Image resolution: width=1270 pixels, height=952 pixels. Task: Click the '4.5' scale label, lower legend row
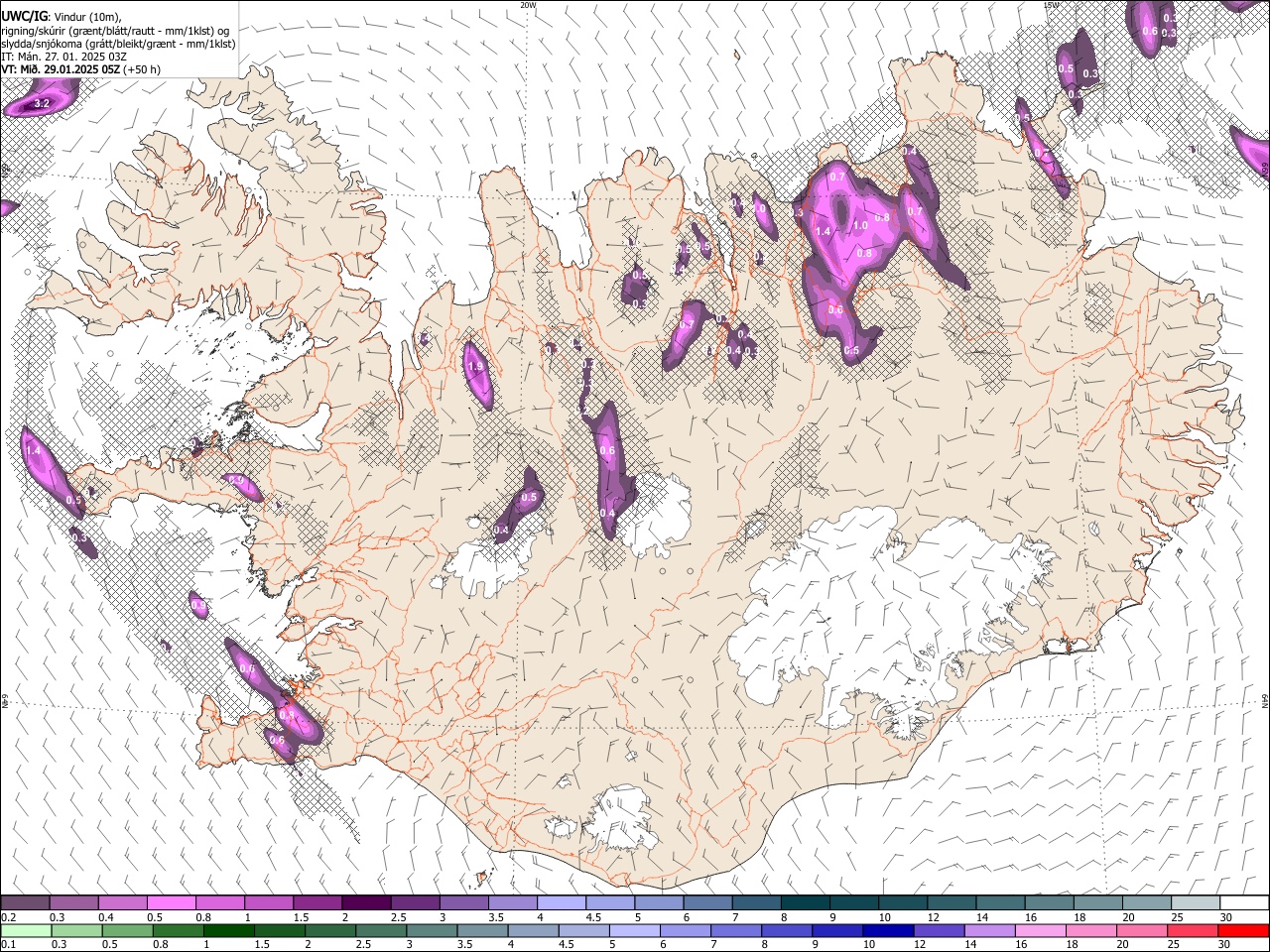[566, 945]
